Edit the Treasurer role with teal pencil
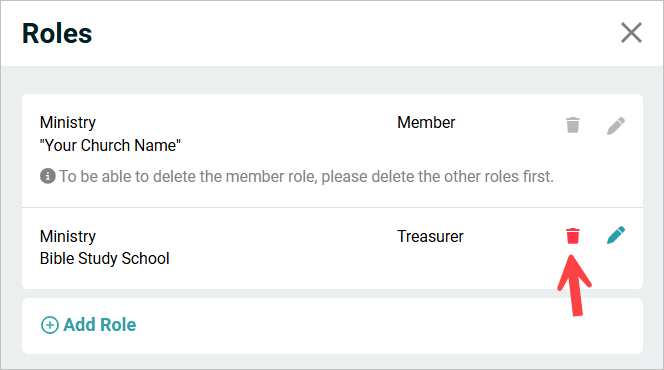This screenshot has height=370, width=664. tap(616, 235)
